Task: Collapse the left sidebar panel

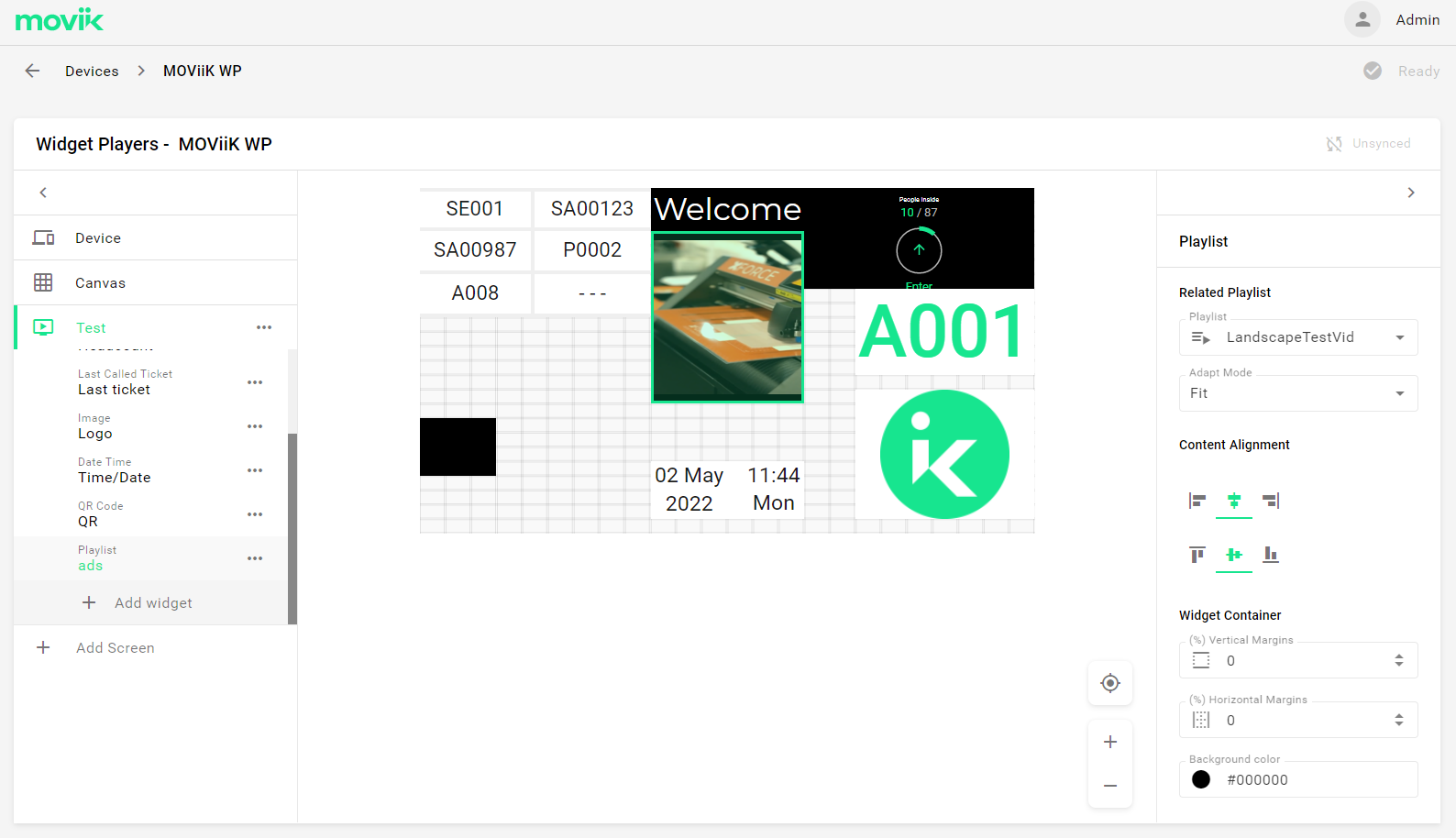Action: [43, 193]
